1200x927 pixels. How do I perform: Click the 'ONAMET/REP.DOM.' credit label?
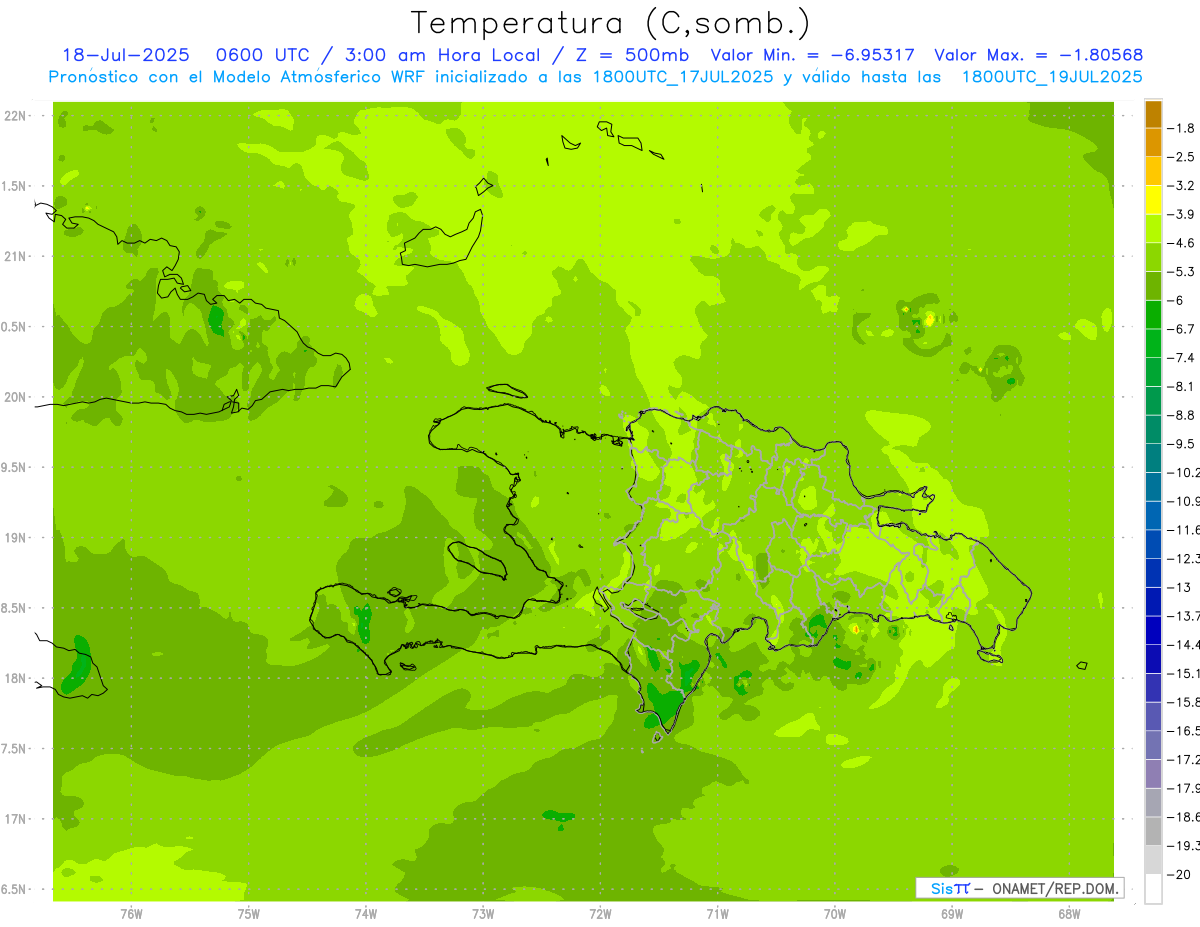pyautogui.click(x=1055, y=888)
